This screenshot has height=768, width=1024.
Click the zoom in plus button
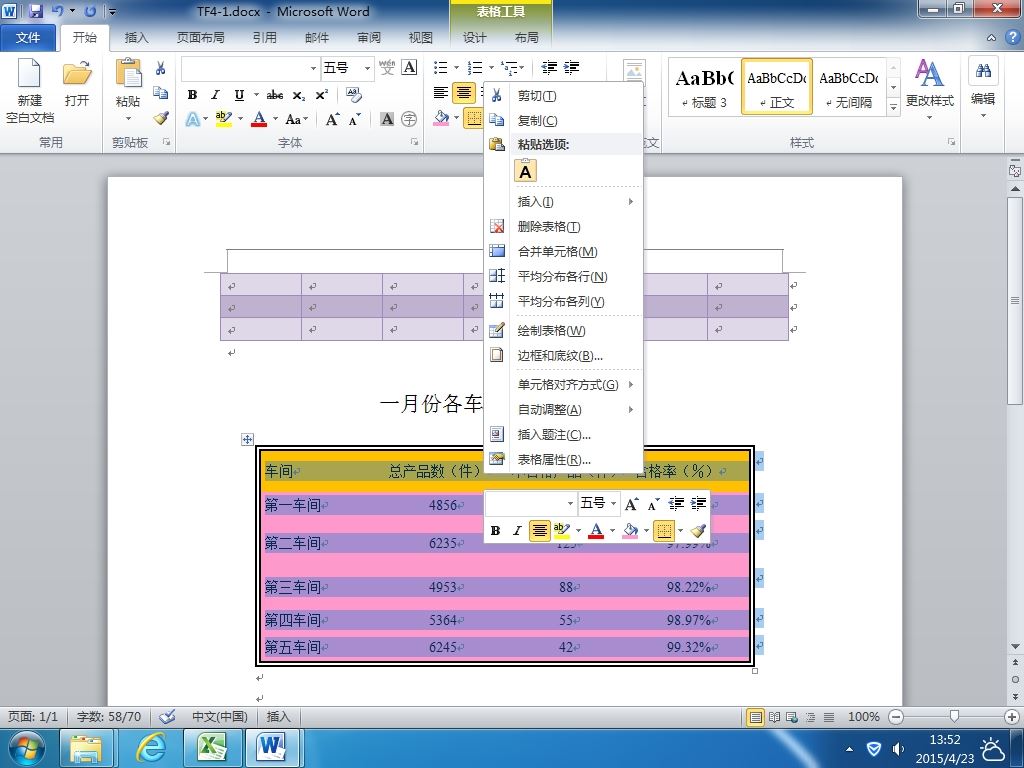1012,716
